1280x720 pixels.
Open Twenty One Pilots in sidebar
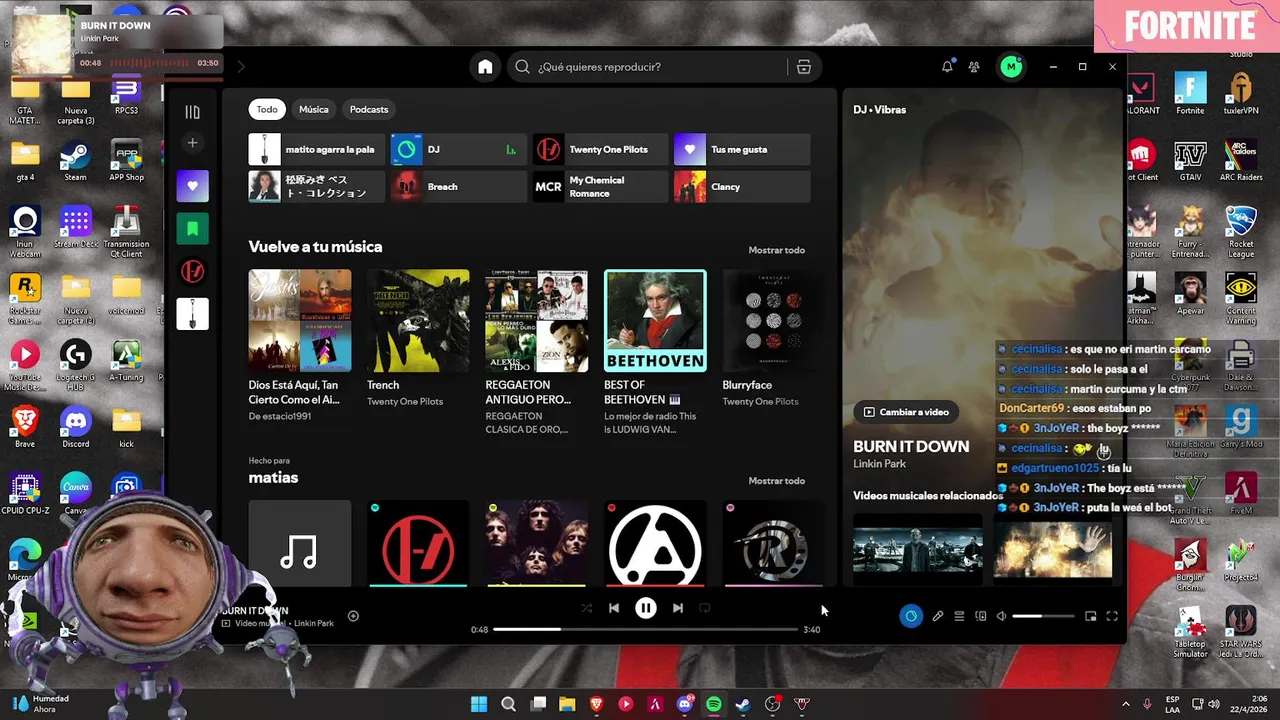click(x=193, y=271)
